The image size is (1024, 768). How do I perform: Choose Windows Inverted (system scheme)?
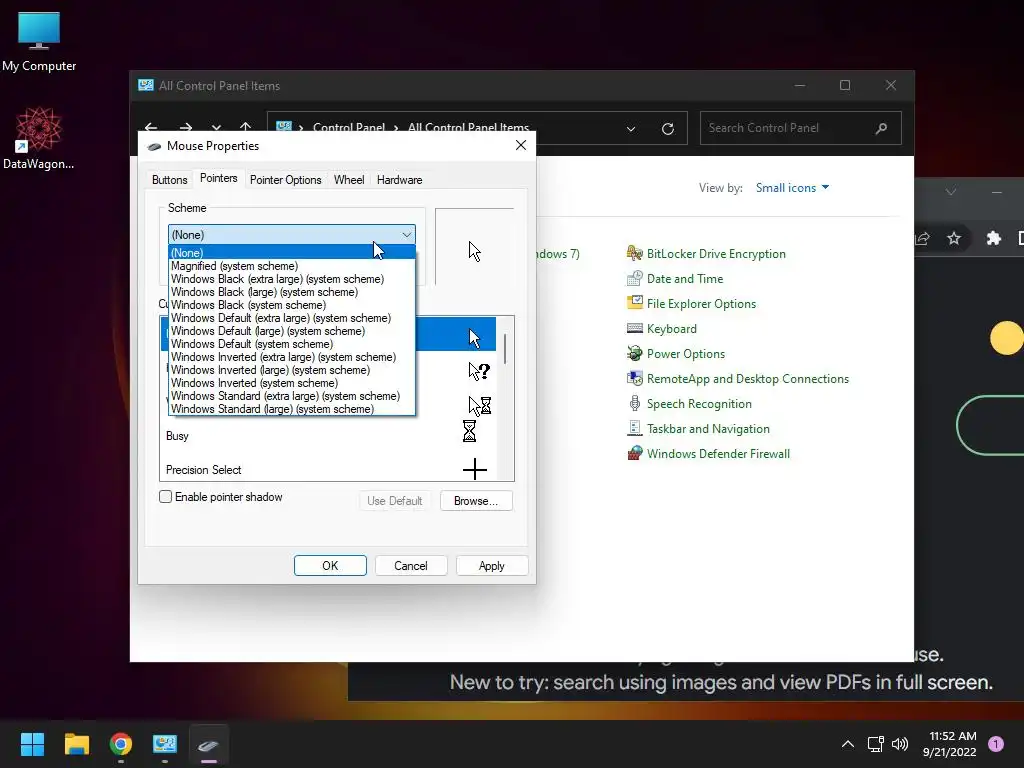(291, 383)
